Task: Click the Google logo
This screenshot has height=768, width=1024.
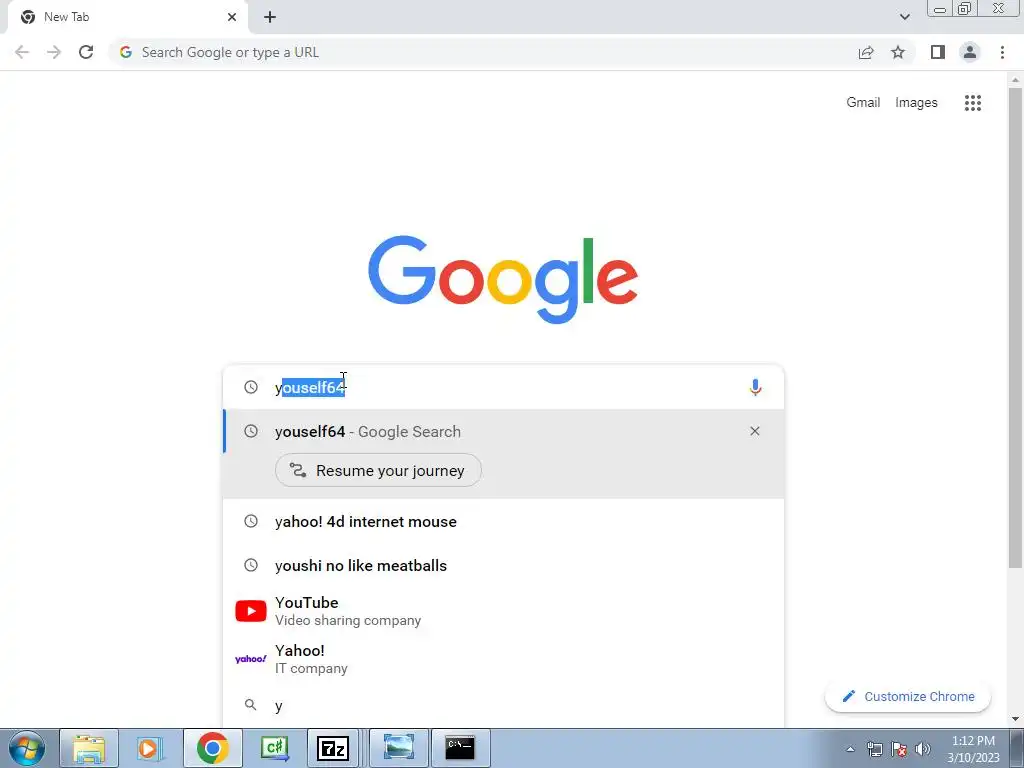Action: (x=503, y=280)
